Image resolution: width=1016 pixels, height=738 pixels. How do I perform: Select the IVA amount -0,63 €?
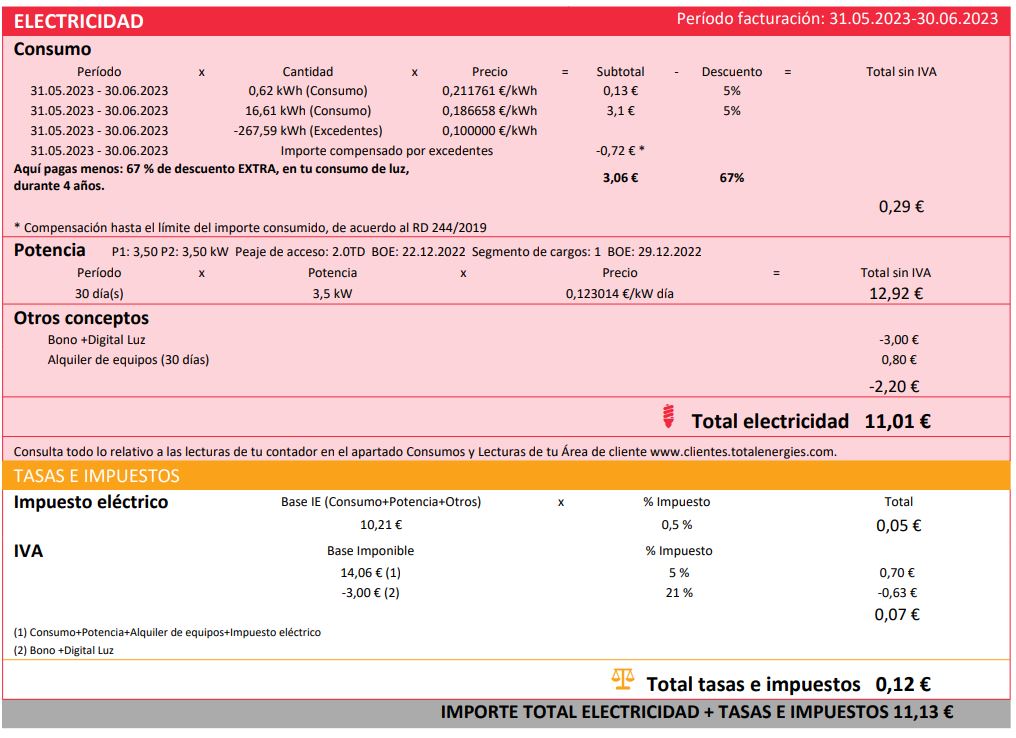point(897,593)
